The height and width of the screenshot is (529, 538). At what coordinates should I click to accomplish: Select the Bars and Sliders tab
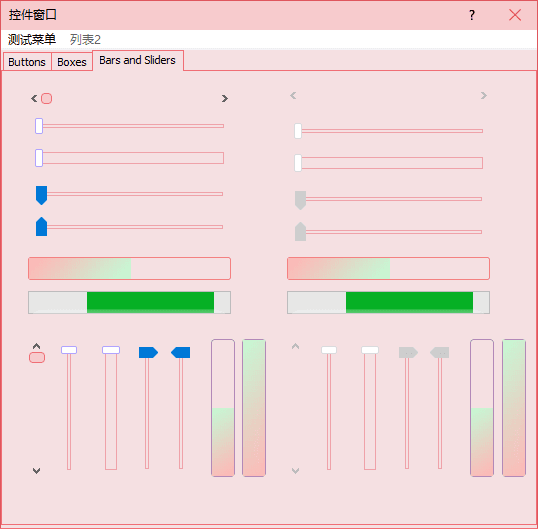137,60
